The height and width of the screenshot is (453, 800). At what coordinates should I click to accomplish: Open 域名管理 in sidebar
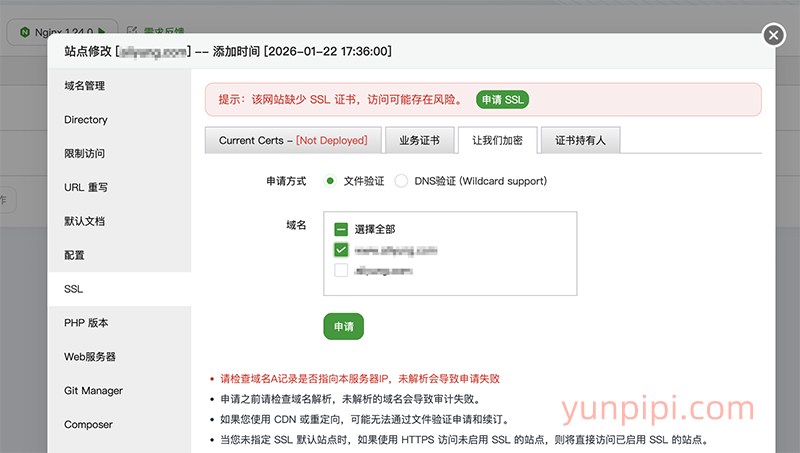tap(85, 86)
